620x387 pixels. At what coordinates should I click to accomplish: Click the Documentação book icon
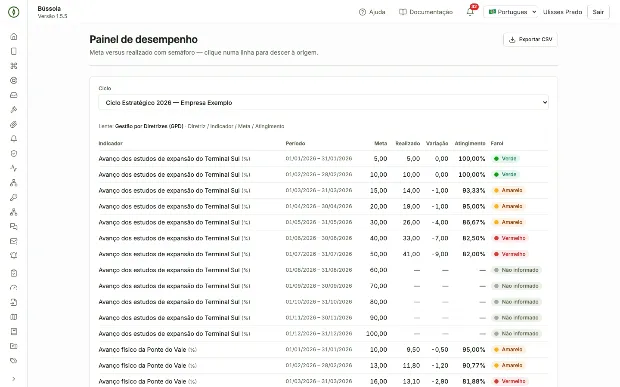(403, 12)
